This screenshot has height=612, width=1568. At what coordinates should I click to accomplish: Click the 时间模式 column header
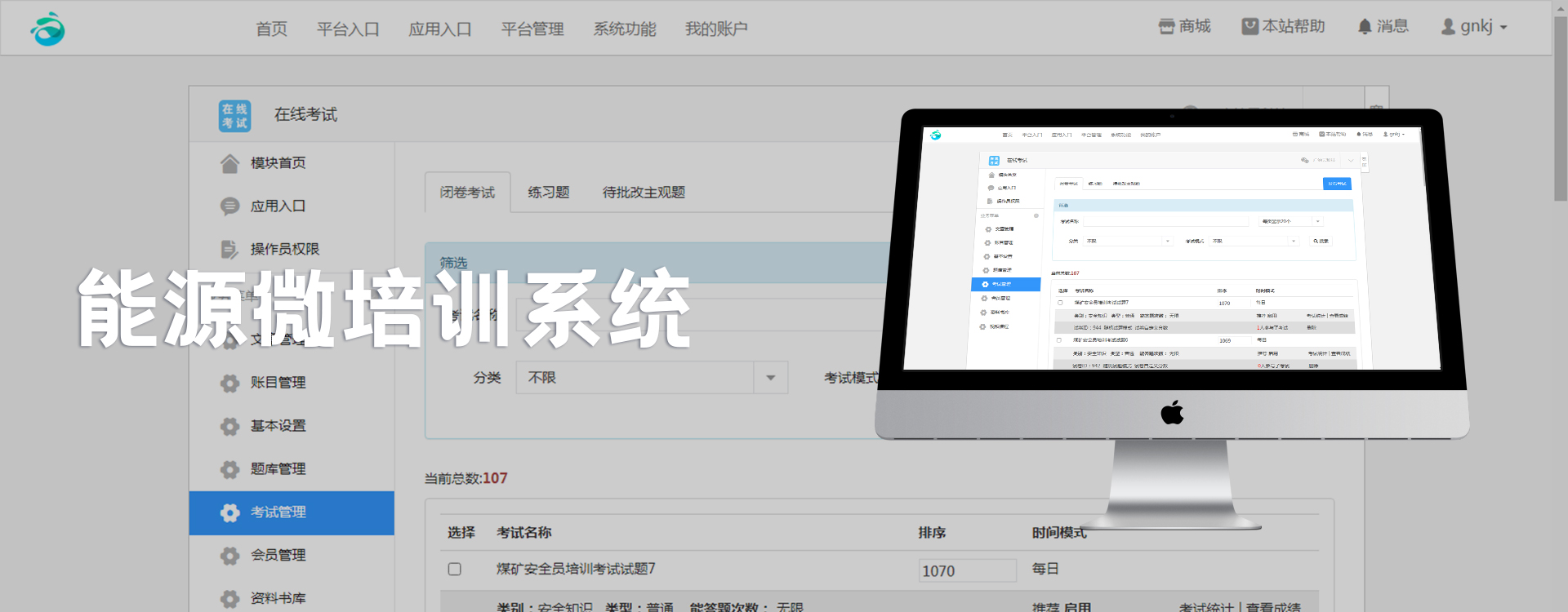pyautogui.click(x=1059, y=533)
